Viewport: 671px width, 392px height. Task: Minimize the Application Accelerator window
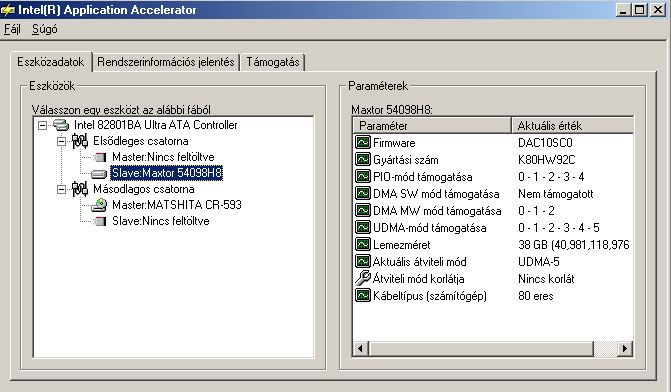[x=623, y=10]
